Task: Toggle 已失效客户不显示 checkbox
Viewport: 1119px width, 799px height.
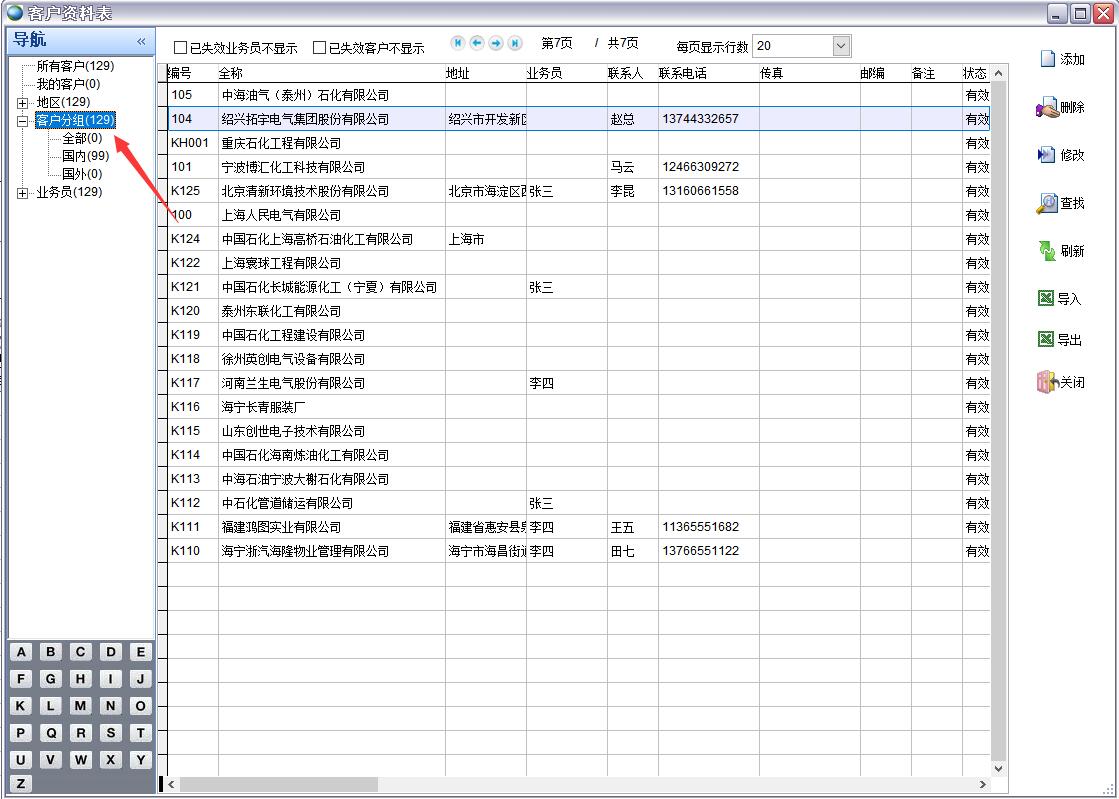Action: tap(320, 47)
